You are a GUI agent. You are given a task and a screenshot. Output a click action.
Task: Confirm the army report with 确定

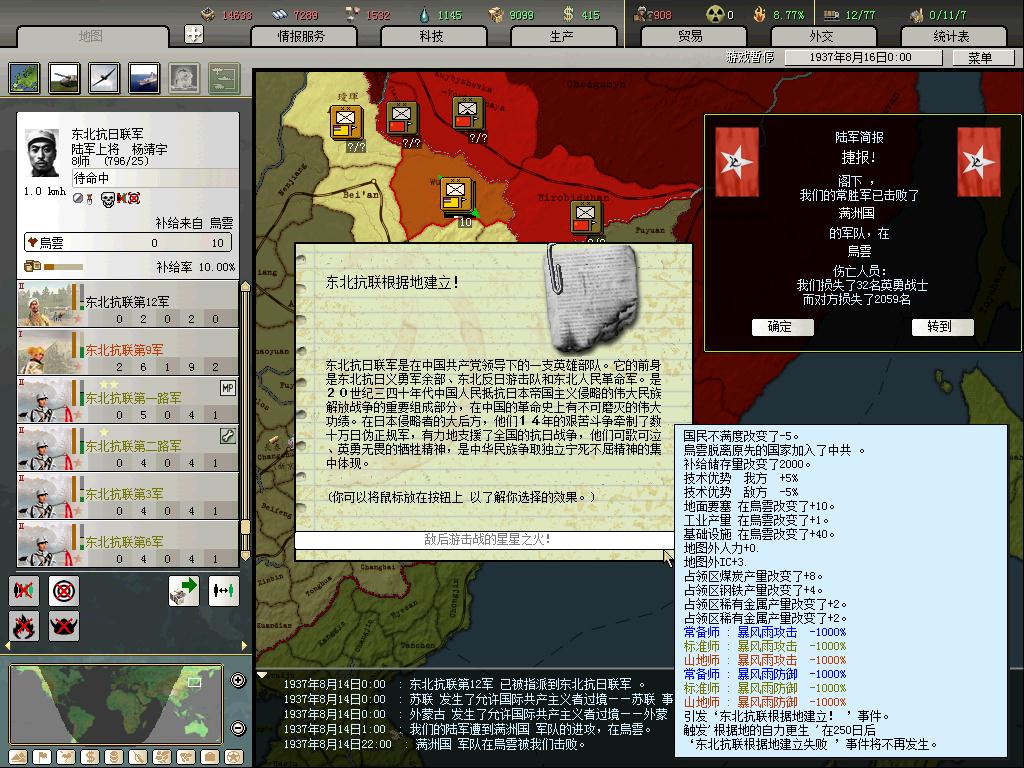(x=782, y=327)
